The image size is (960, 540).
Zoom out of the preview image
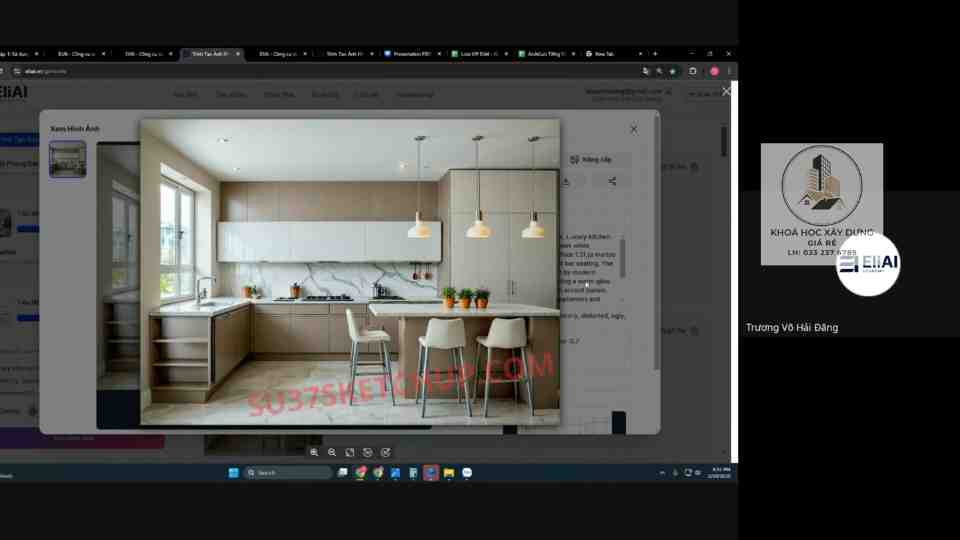[332, 452]
